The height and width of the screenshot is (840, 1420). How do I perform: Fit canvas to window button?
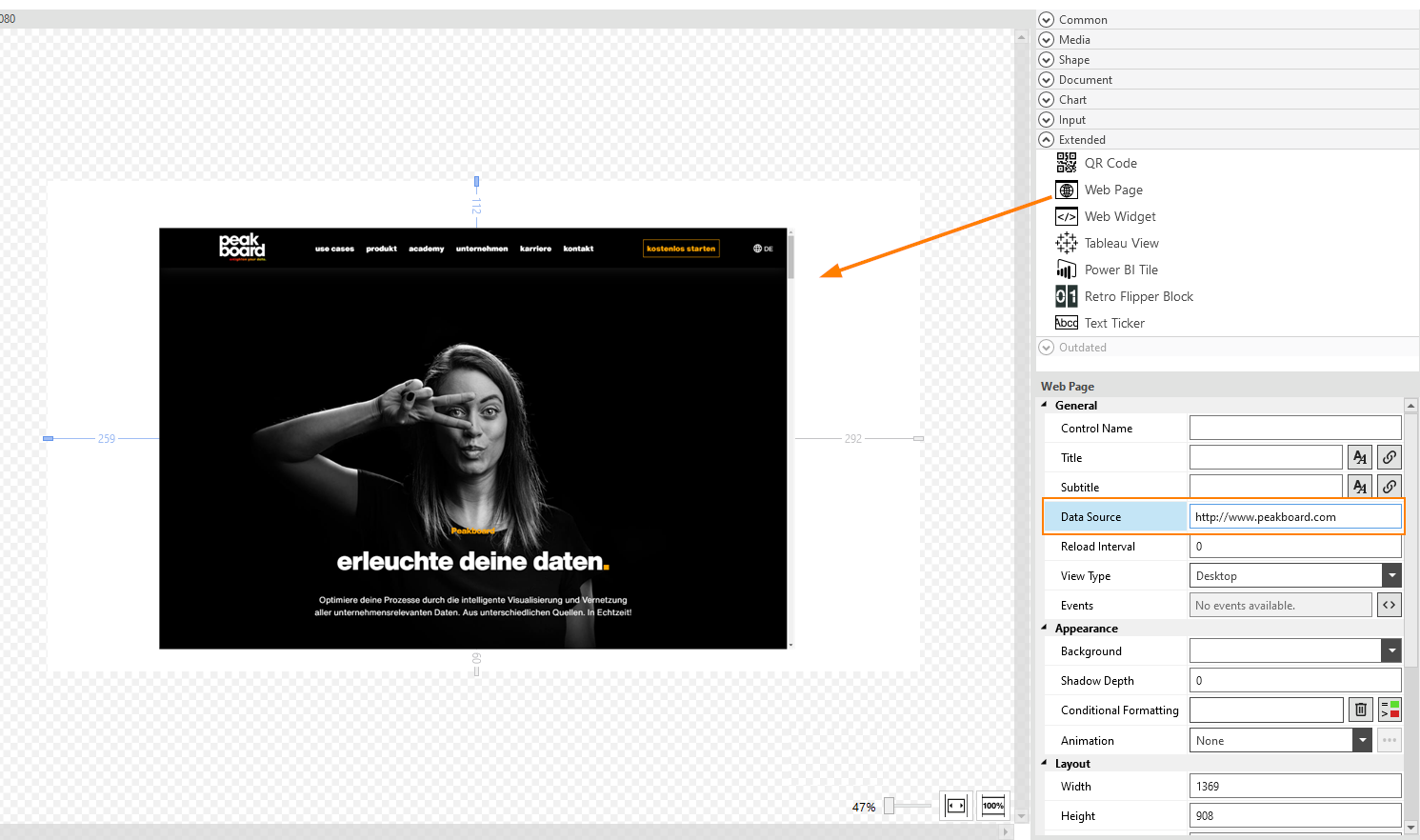pos(956,806)
